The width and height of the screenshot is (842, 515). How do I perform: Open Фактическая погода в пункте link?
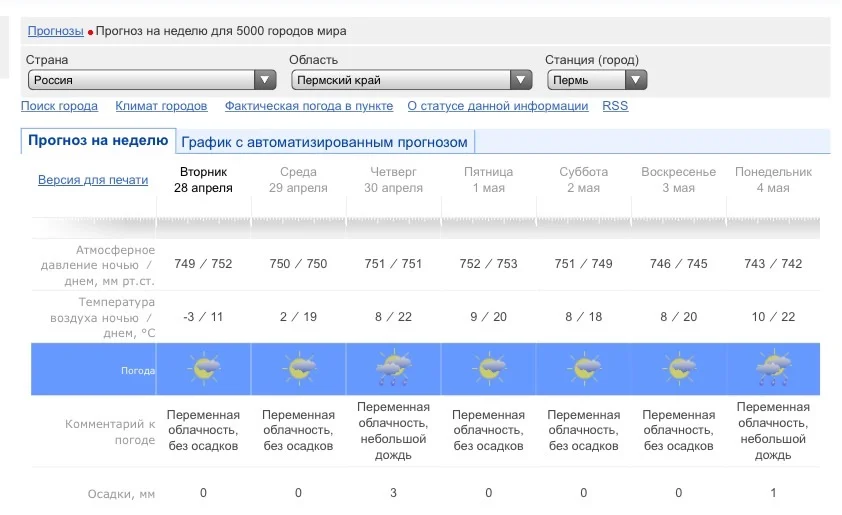tap(307, 106)
